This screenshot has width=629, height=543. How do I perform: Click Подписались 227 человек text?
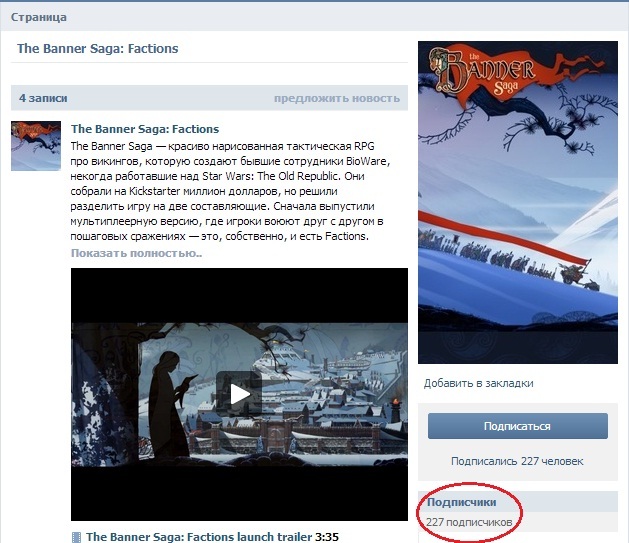point(517,461)
